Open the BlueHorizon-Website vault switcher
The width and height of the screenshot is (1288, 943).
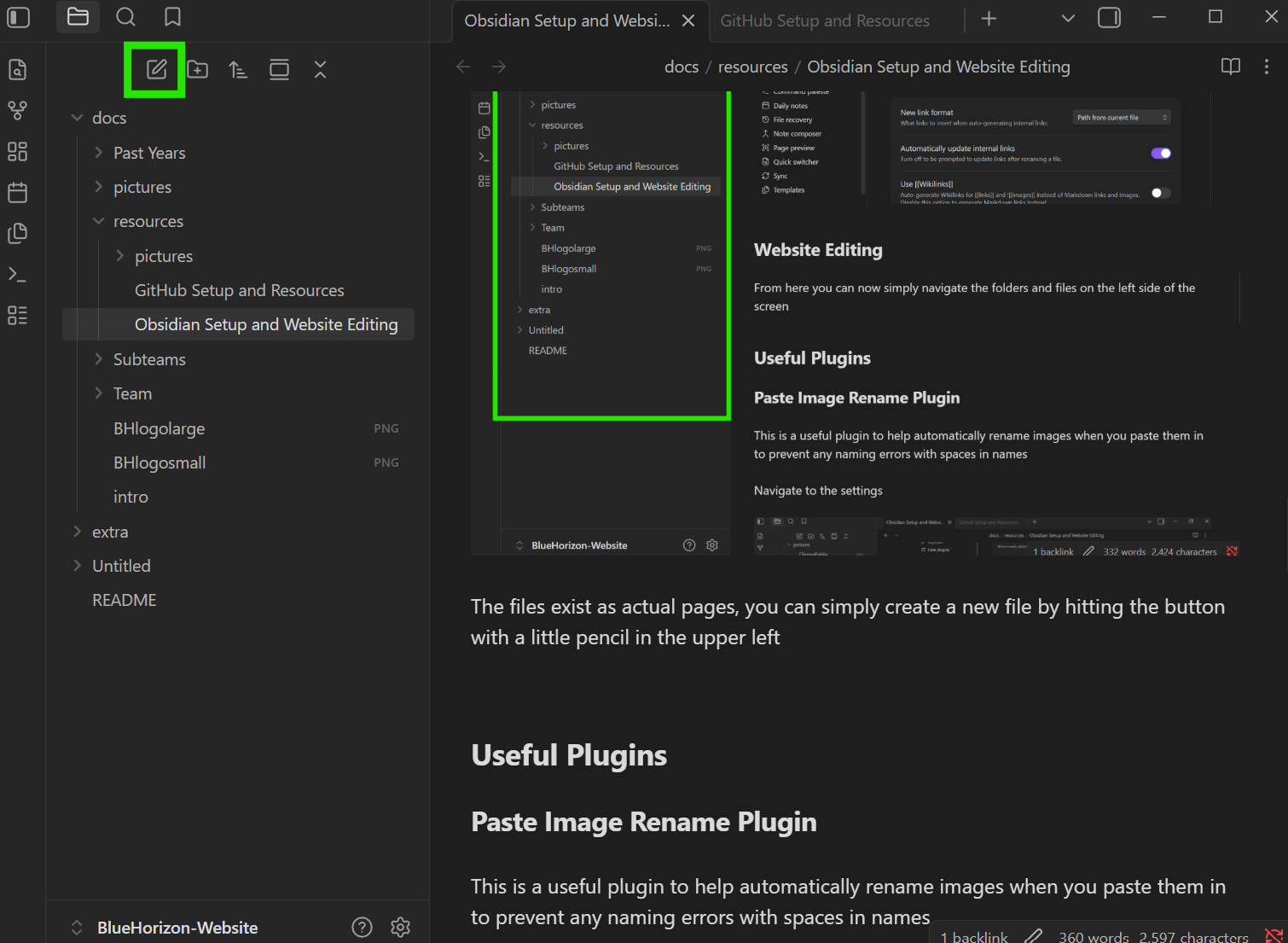(165, 928)
